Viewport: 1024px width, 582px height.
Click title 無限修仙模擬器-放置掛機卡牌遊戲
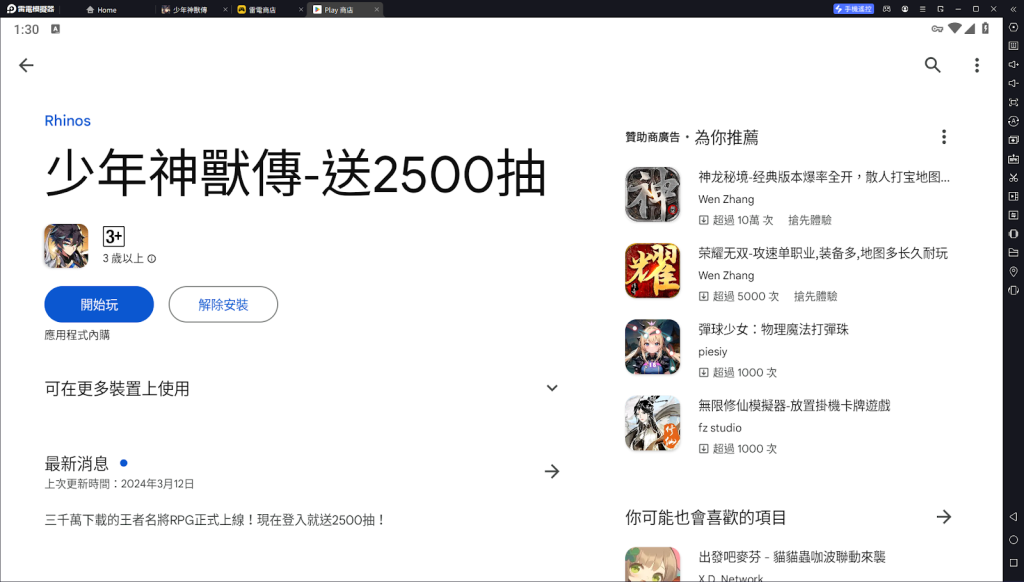[794, 406]
